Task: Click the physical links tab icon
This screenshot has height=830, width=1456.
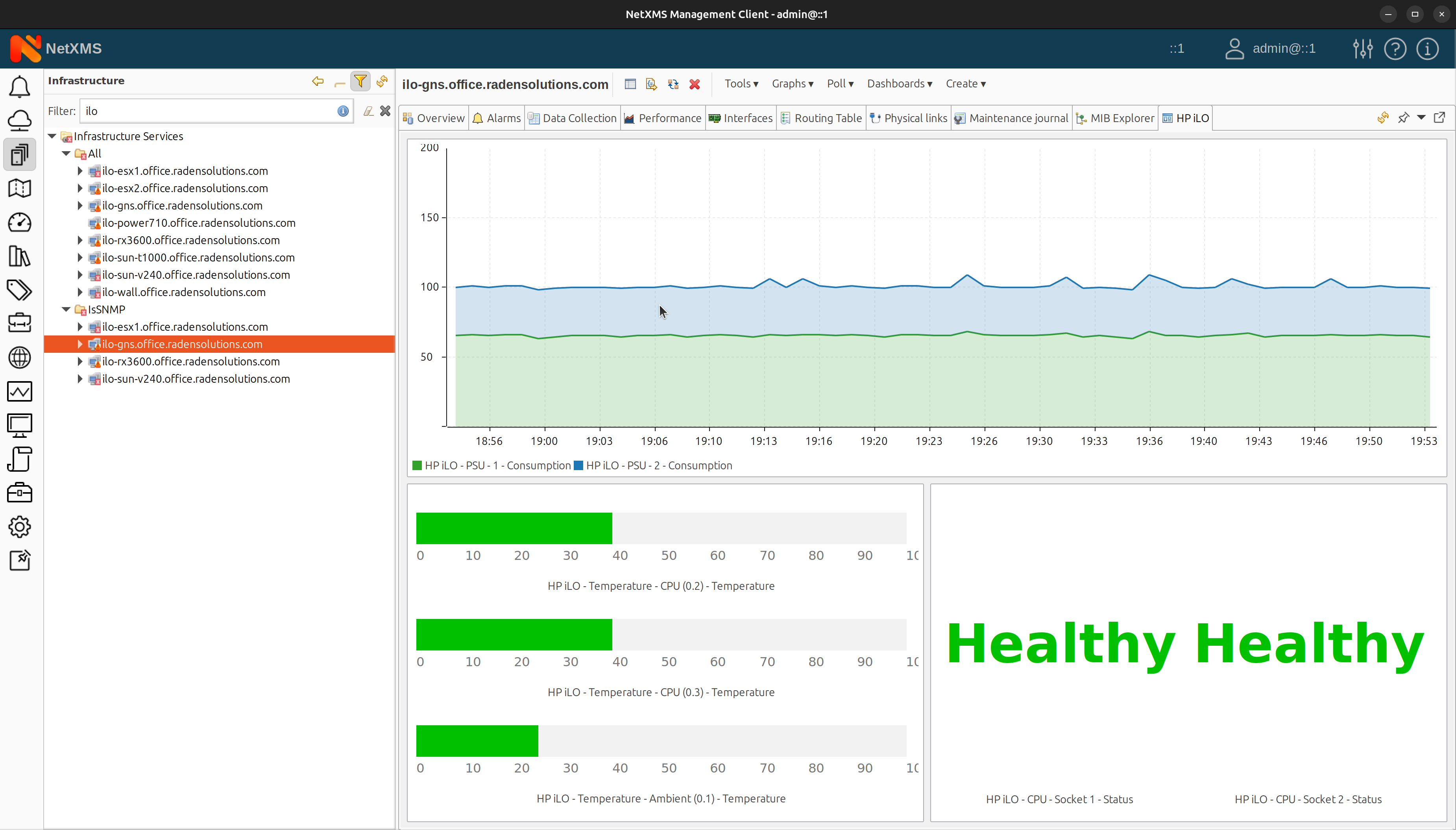Action: click(x=875, y=118)
